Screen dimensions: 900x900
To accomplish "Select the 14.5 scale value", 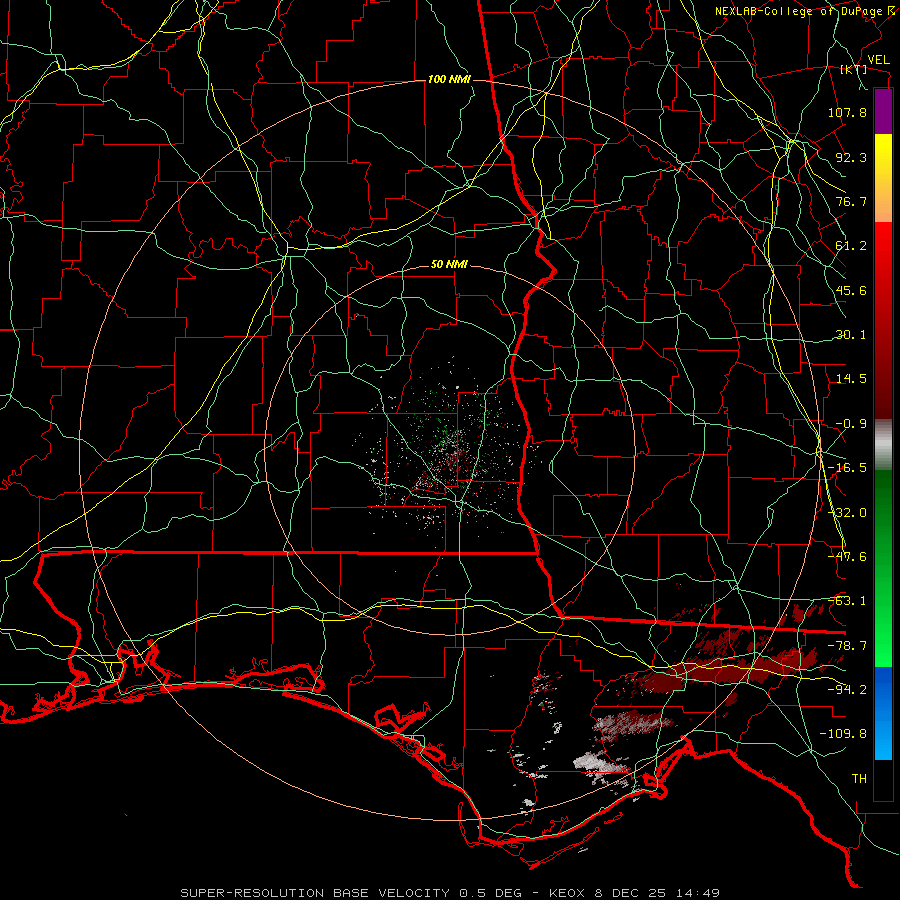I will 851,379.
